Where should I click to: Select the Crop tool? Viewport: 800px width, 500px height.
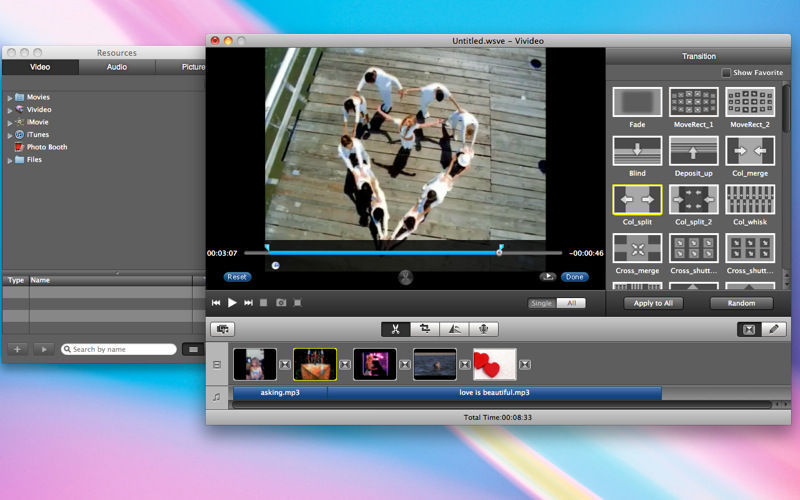point(424,329)
